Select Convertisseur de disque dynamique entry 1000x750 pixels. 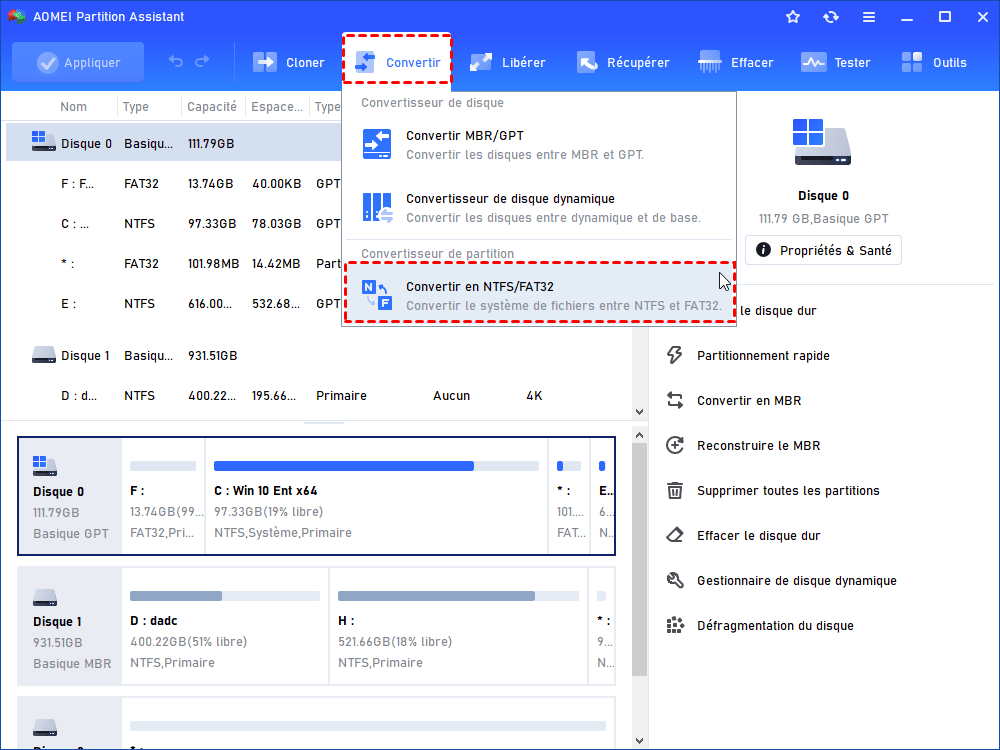click(540, 208)
